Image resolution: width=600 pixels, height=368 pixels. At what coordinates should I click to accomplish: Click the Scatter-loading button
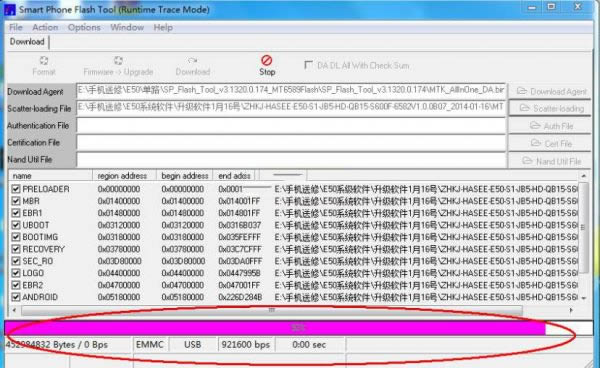click(x=551, y=109)
